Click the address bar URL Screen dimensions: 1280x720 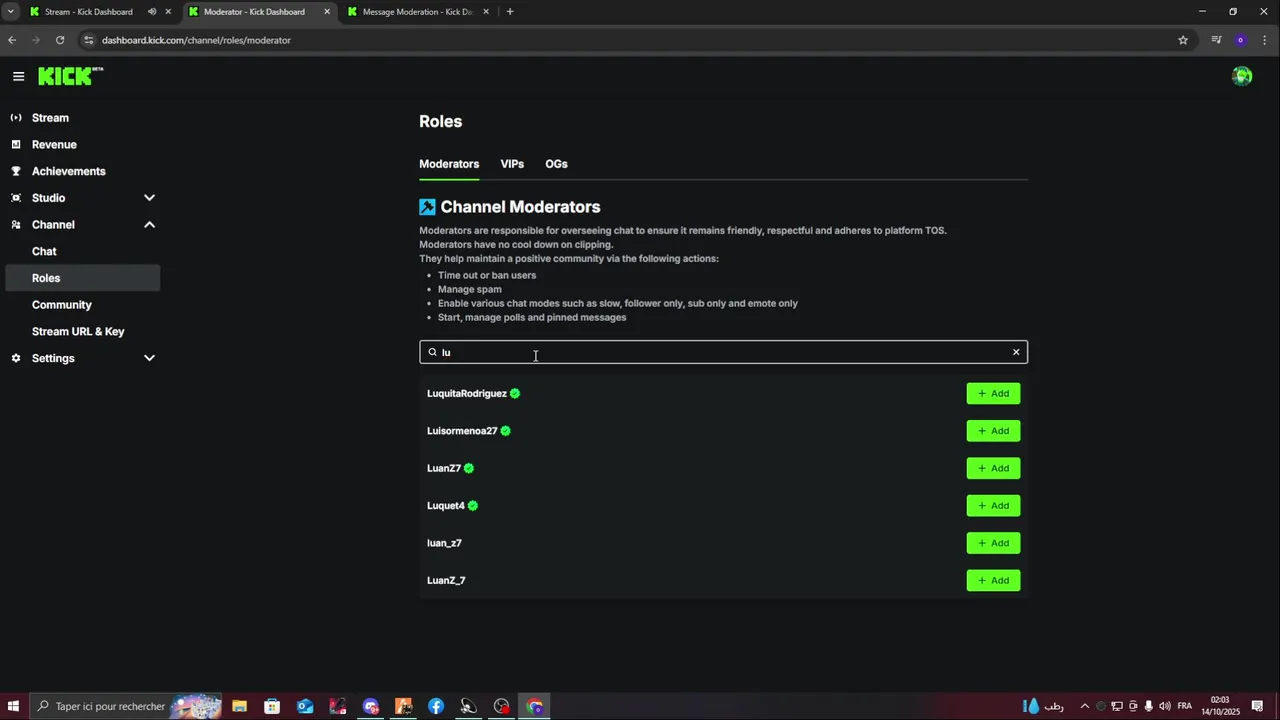tap(196, 40)
